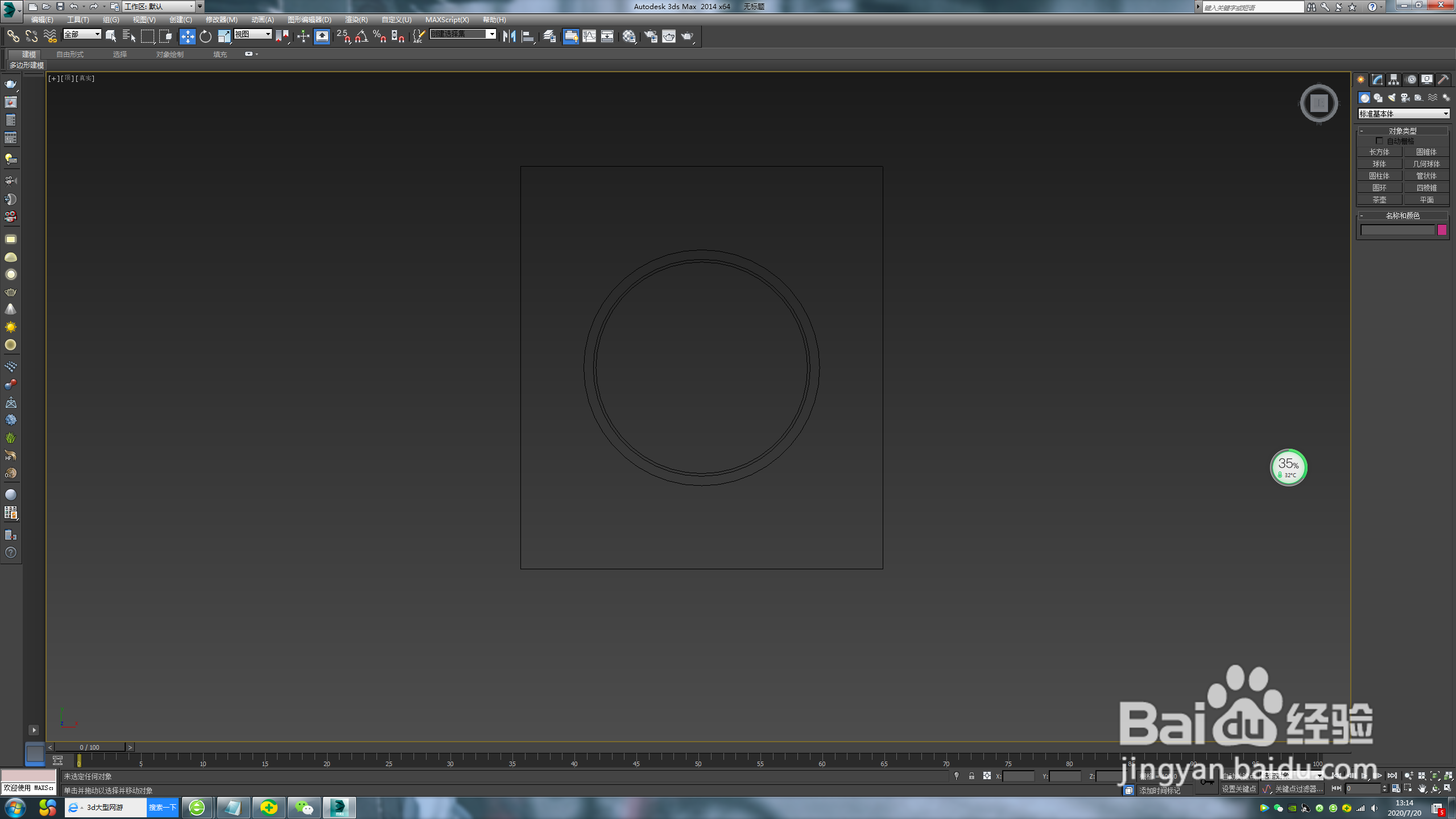Collapse the 对象类型 rollout
The height and width of the screenshot is (819, 1456).
click(1402, 131)
